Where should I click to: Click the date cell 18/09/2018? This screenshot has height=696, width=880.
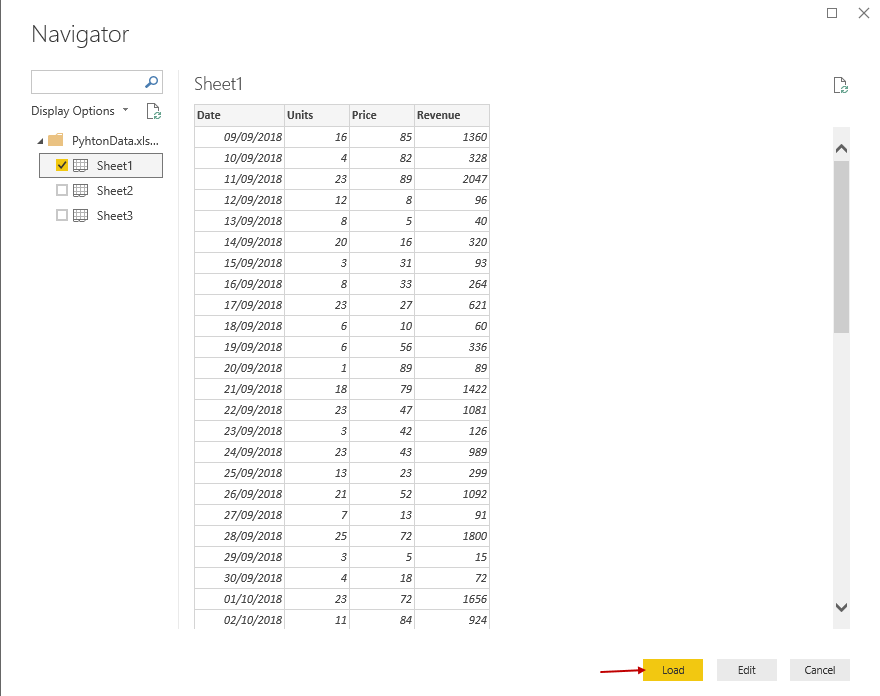(x=240, y=326)
